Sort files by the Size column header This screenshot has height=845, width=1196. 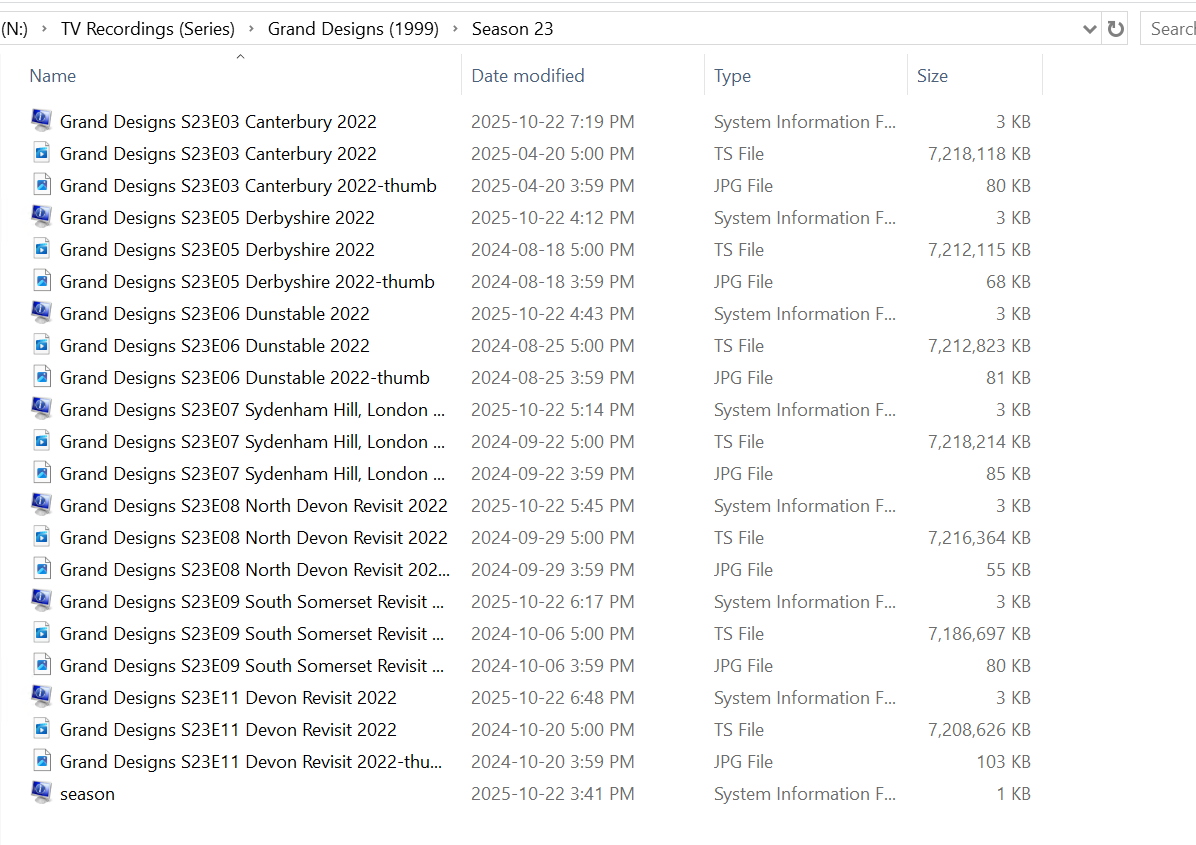click(932, 76)
